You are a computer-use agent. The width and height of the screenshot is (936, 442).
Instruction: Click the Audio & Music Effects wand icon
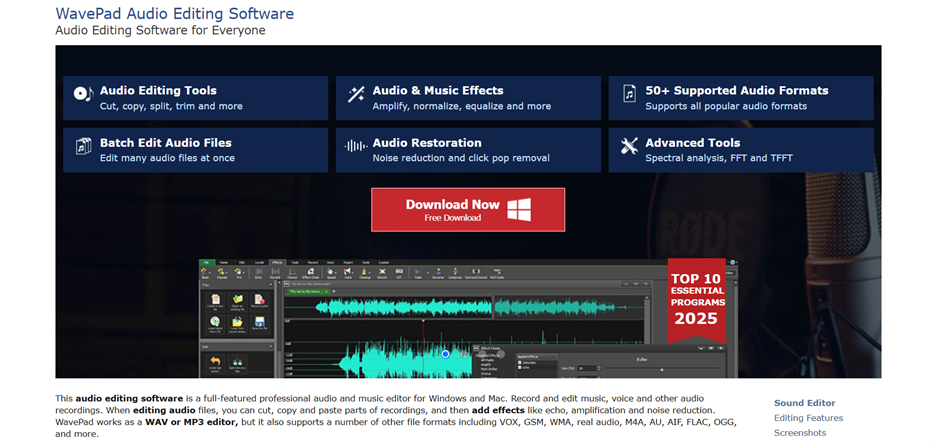(x=356, y=94)
